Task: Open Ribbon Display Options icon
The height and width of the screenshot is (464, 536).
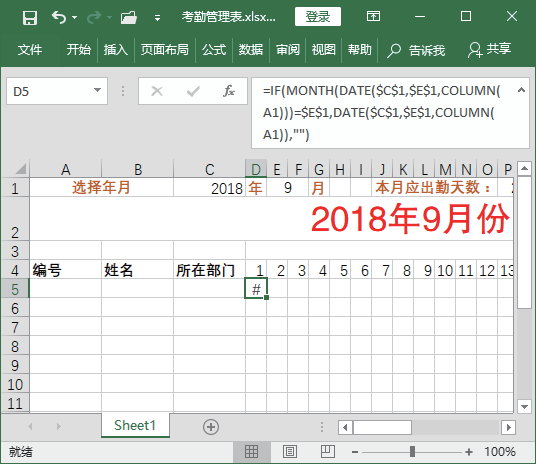Action: point(373,16)
